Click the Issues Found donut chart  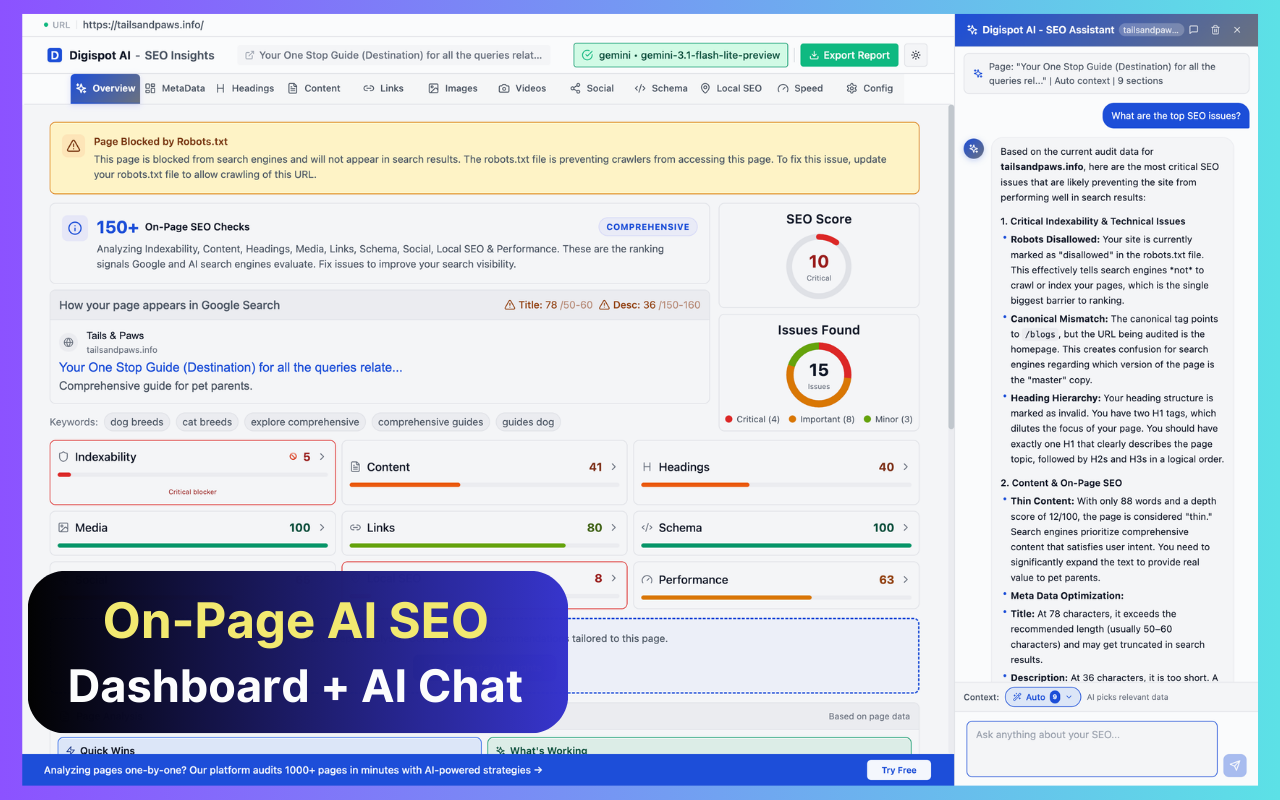coord(819,375)
